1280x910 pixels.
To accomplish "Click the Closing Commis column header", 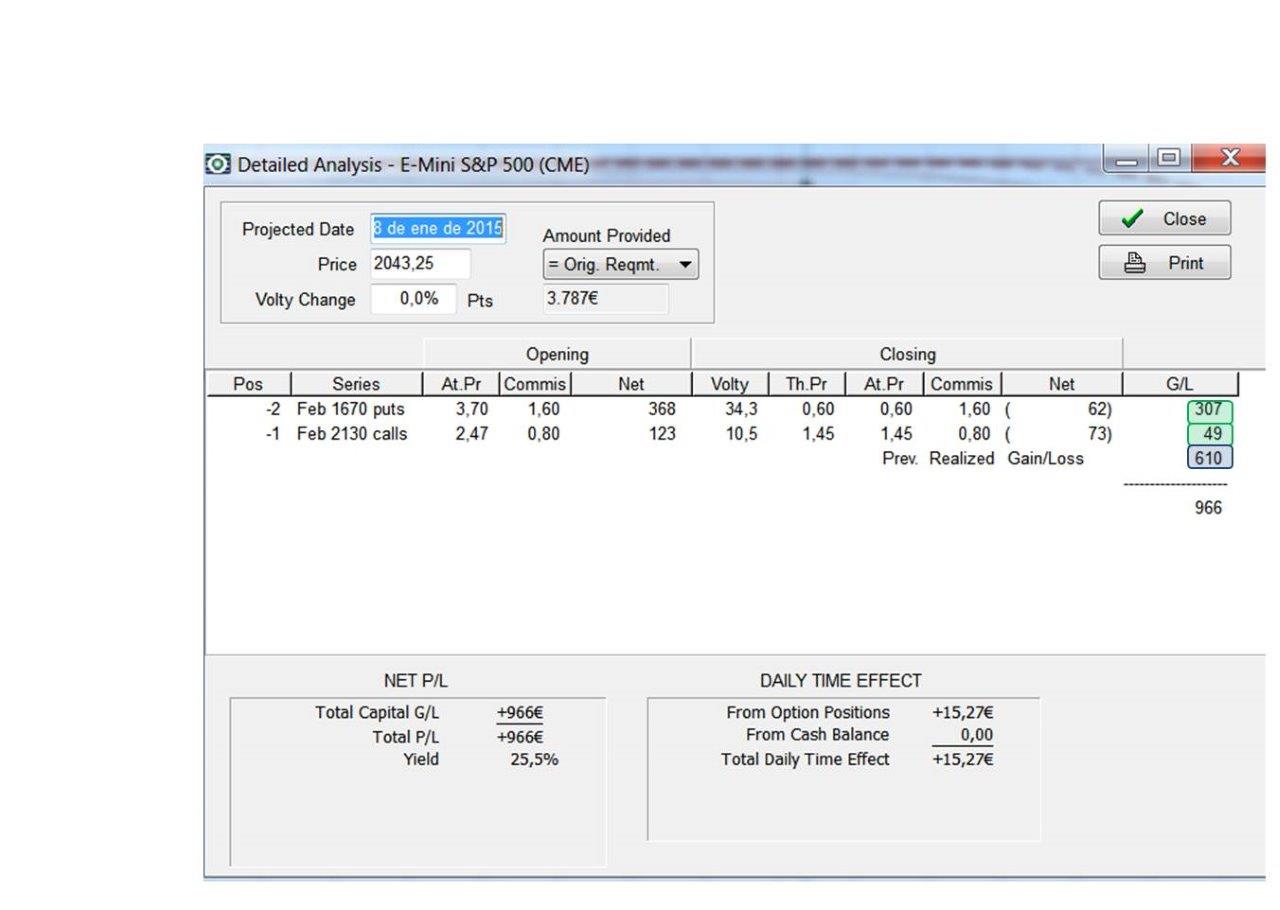I will click(x=961, y=384).
